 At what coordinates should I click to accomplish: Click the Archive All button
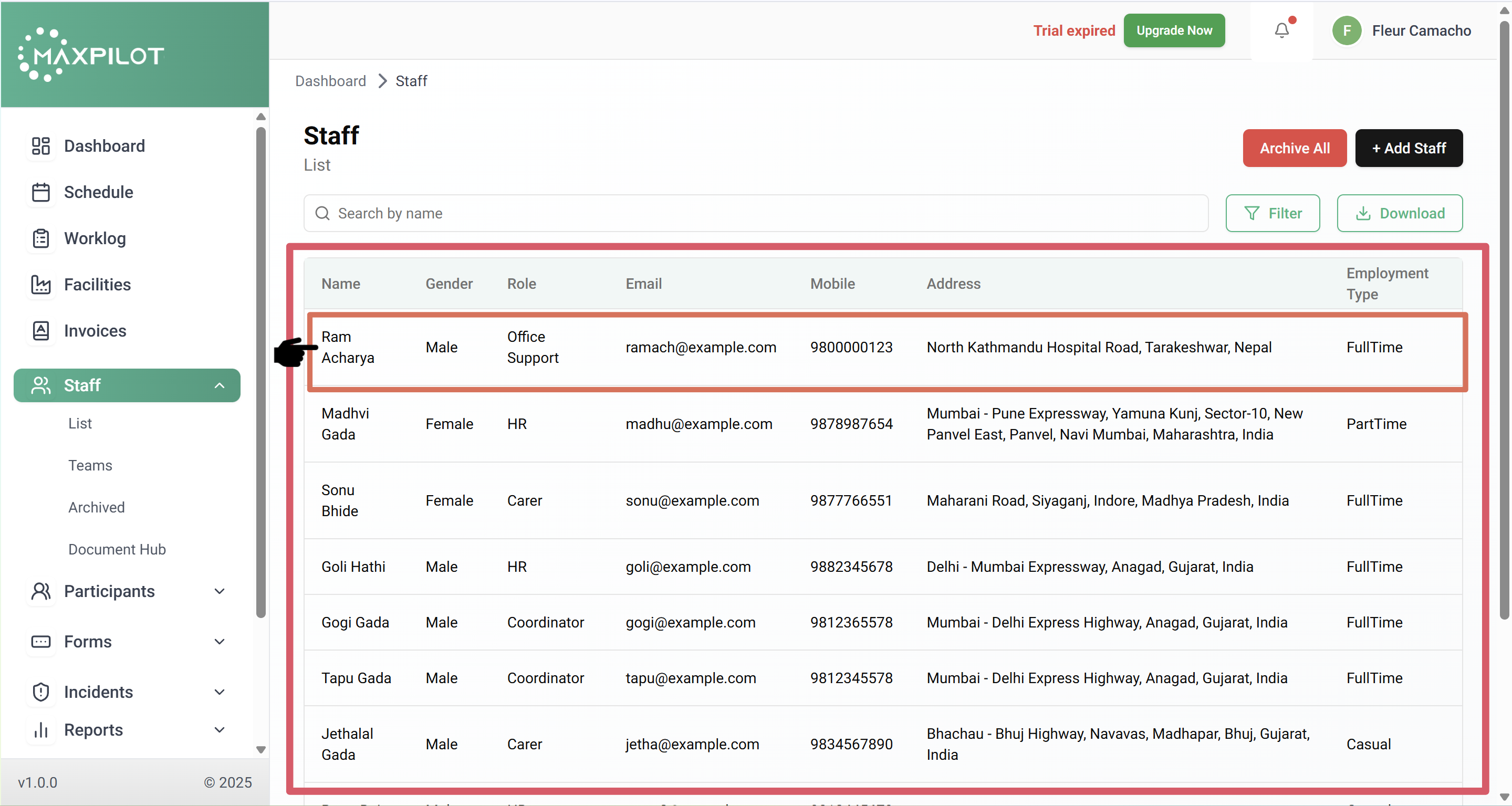click(1294, 148)
